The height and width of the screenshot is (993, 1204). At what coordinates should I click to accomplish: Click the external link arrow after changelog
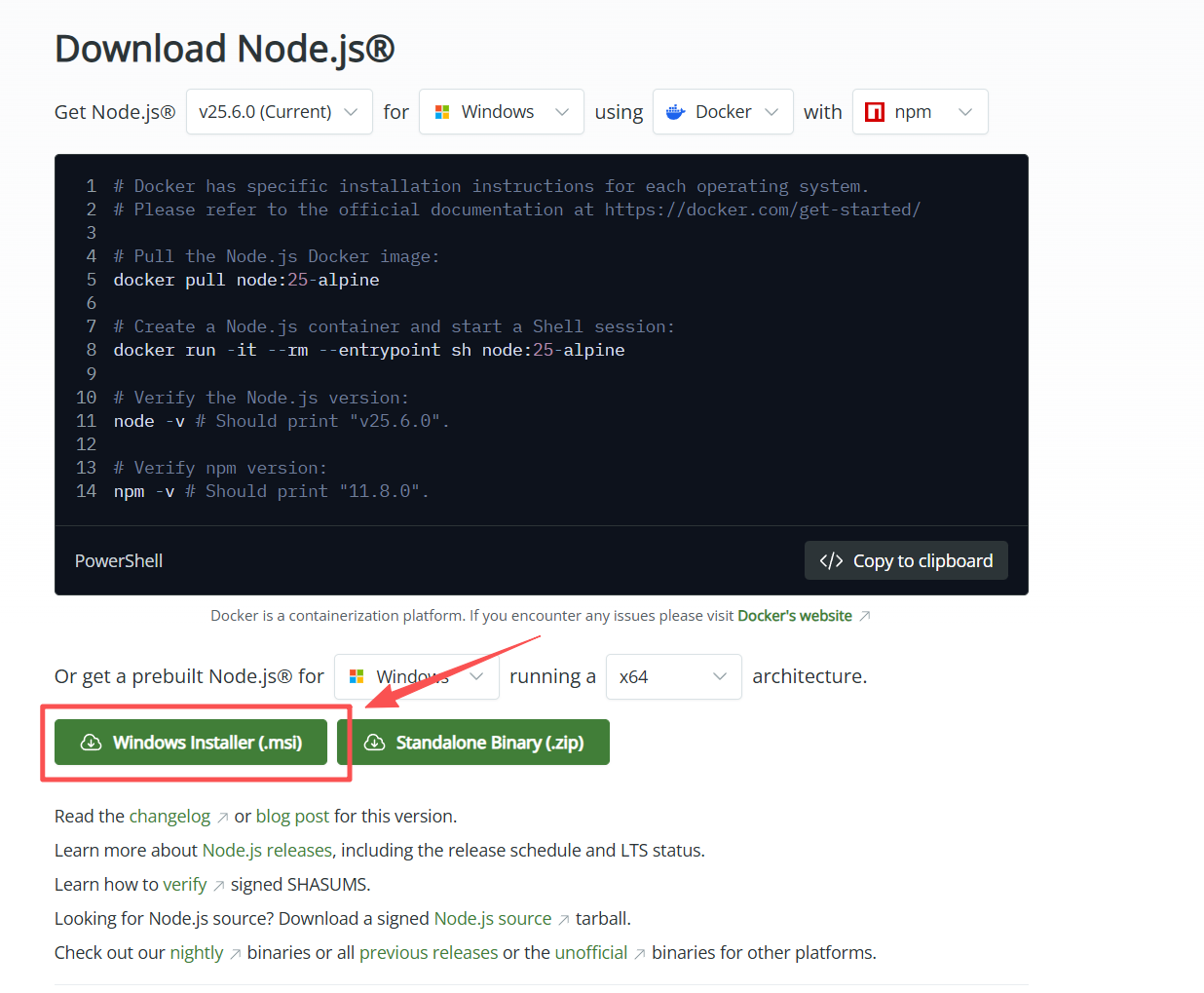coord(222,817)
